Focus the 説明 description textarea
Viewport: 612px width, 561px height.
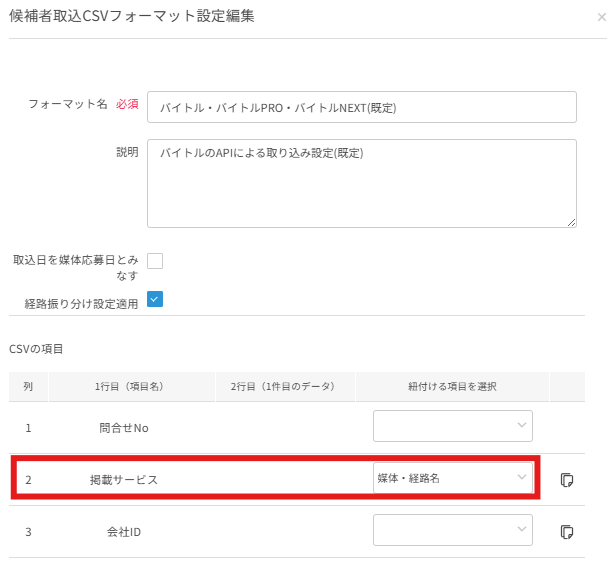tap(361, 182)
